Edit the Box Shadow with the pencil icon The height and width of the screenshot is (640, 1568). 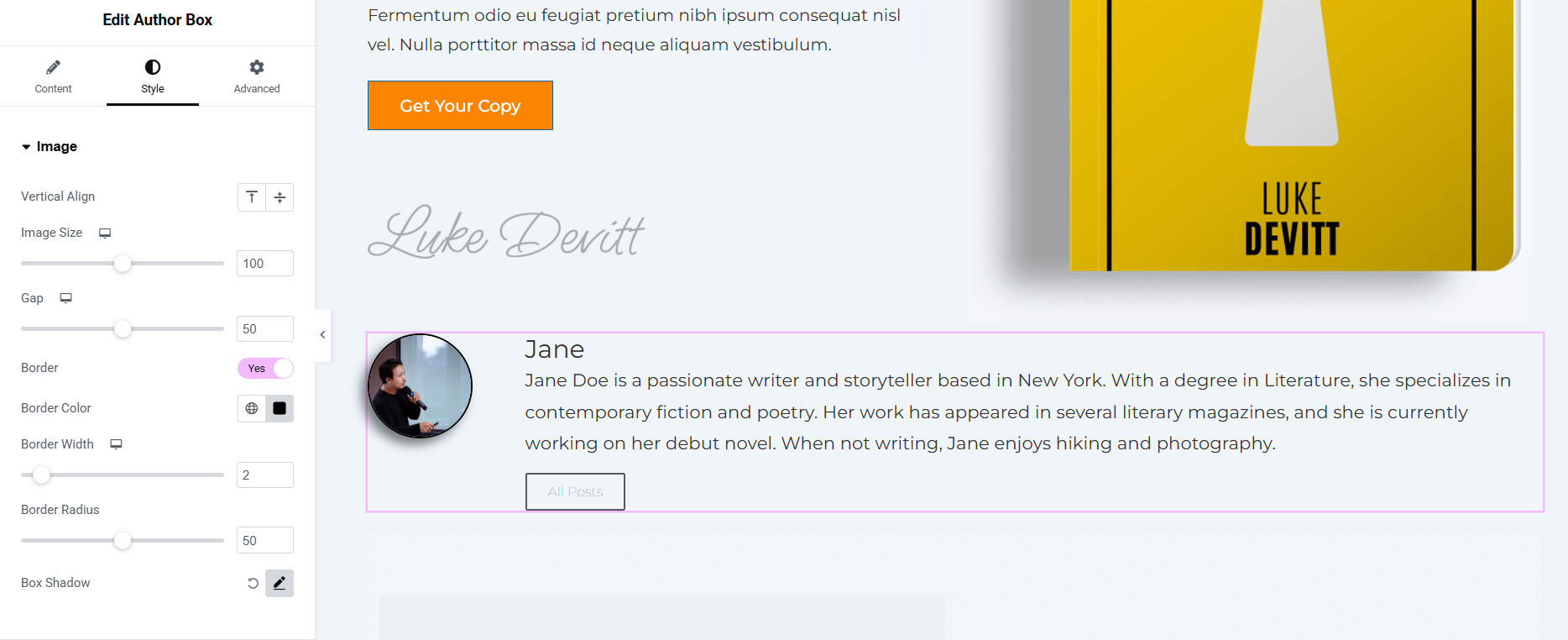click(x=280, y=583)
